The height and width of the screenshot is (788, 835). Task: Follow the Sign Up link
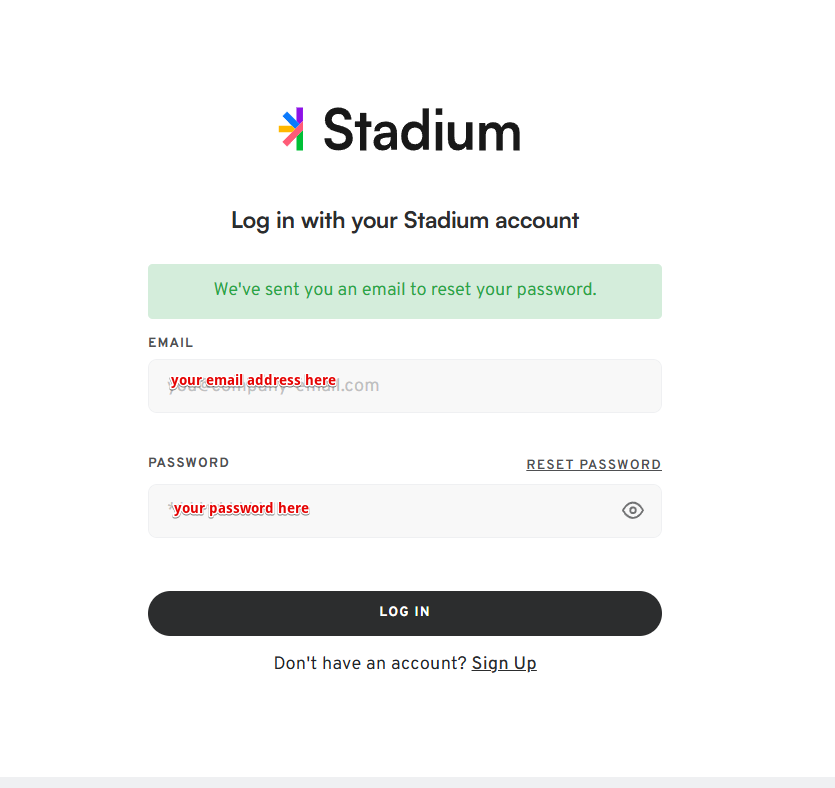click(504, 663)
